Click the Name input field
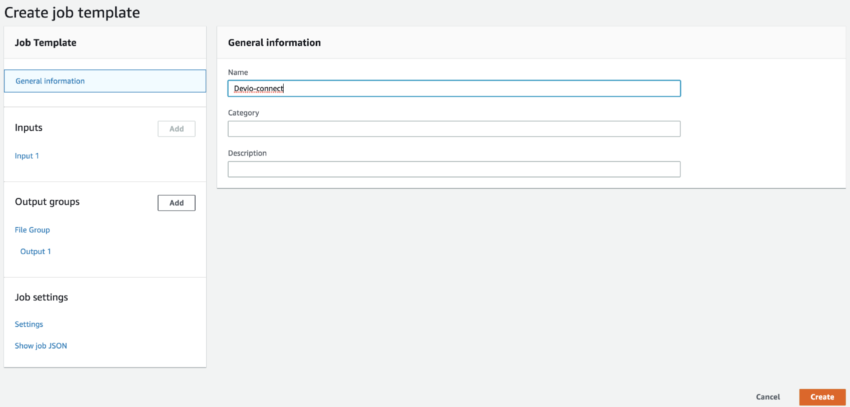This screenshot has height=407, width=850. click(454, 88)
